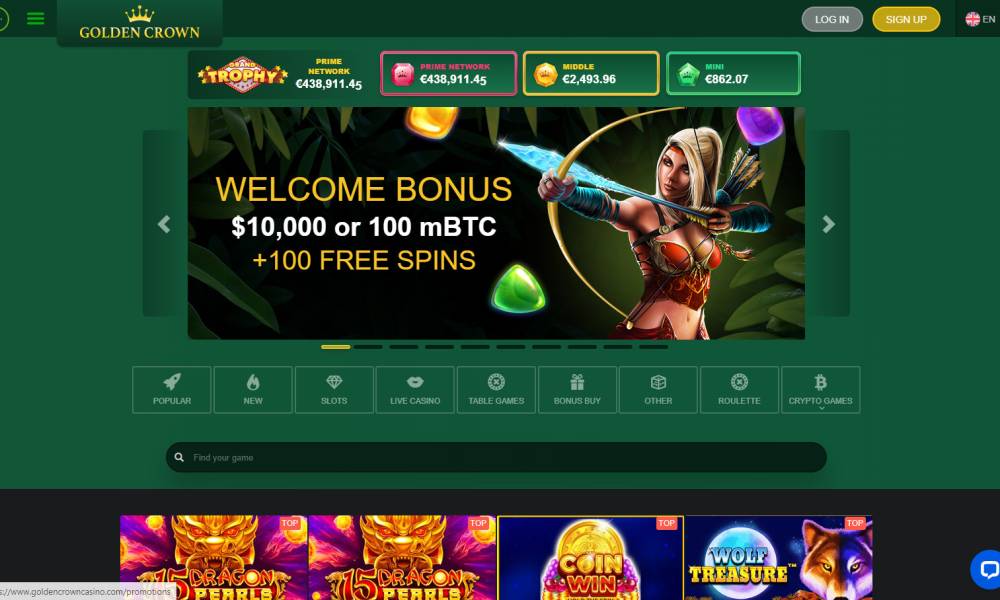Show the next banner slide arrow
The image size is (1000, 600).
pyautogui.click(x=828, y=224)
